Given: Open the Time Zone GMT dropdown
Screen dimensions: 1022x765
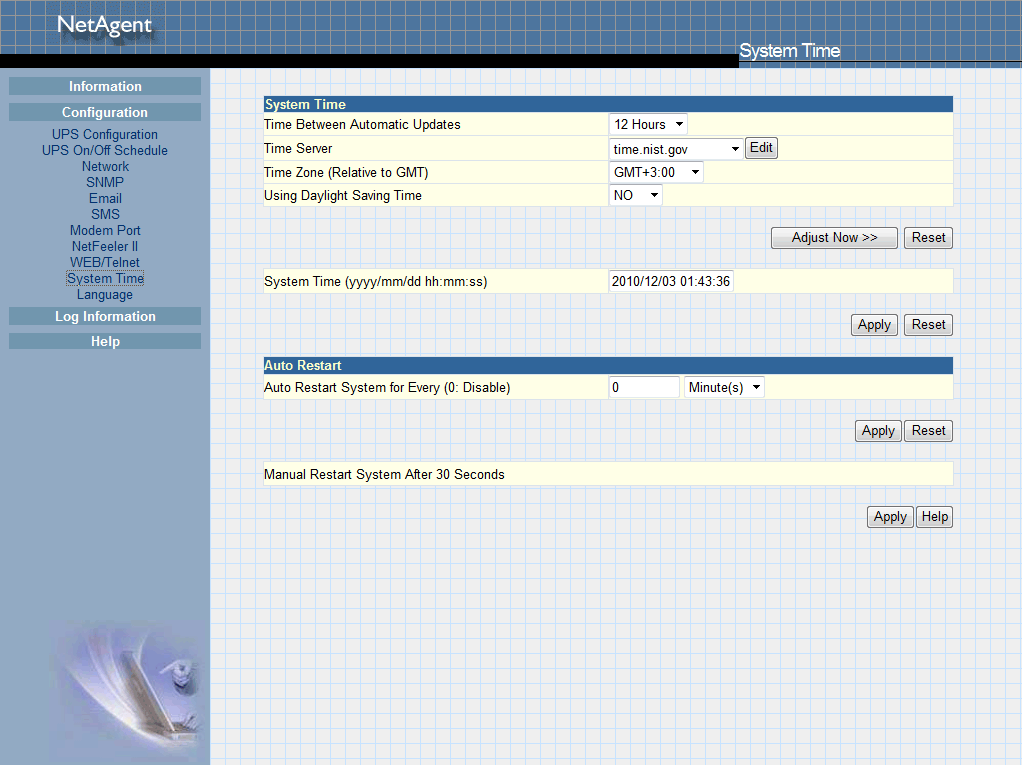Looking at the screenshot, I should coord(656,173).
